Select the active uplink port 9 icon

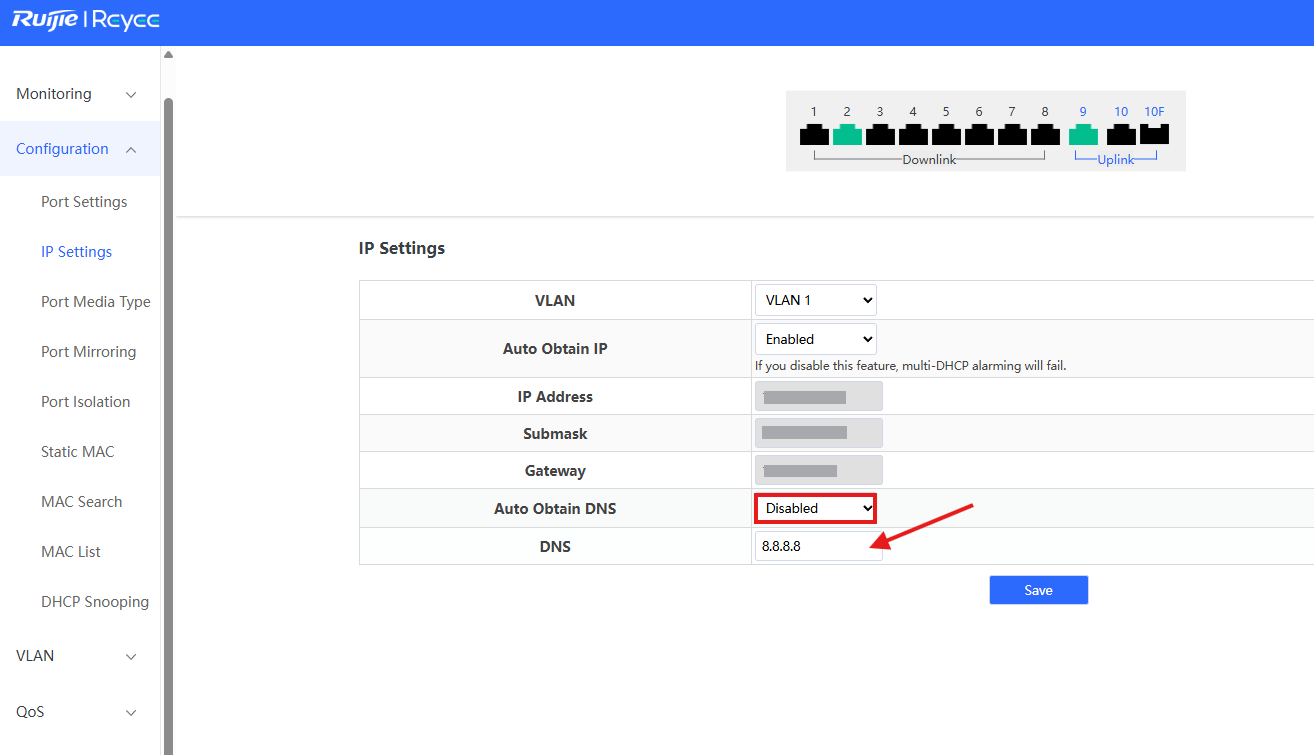1082,133
